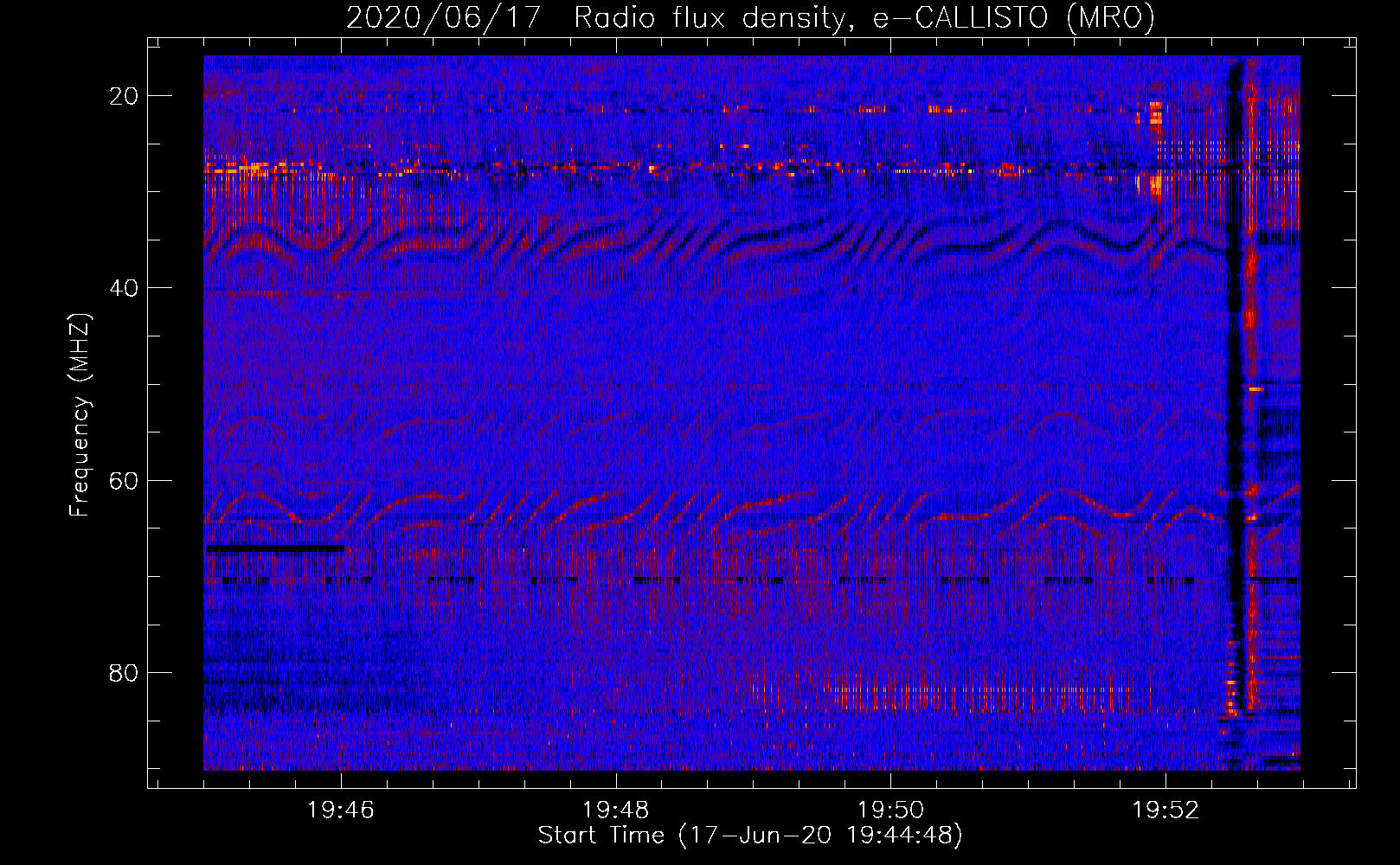This screenshot has height=865, width=1400.
Task: Click the time tick label '19:46'
Action: coord(341,811)
